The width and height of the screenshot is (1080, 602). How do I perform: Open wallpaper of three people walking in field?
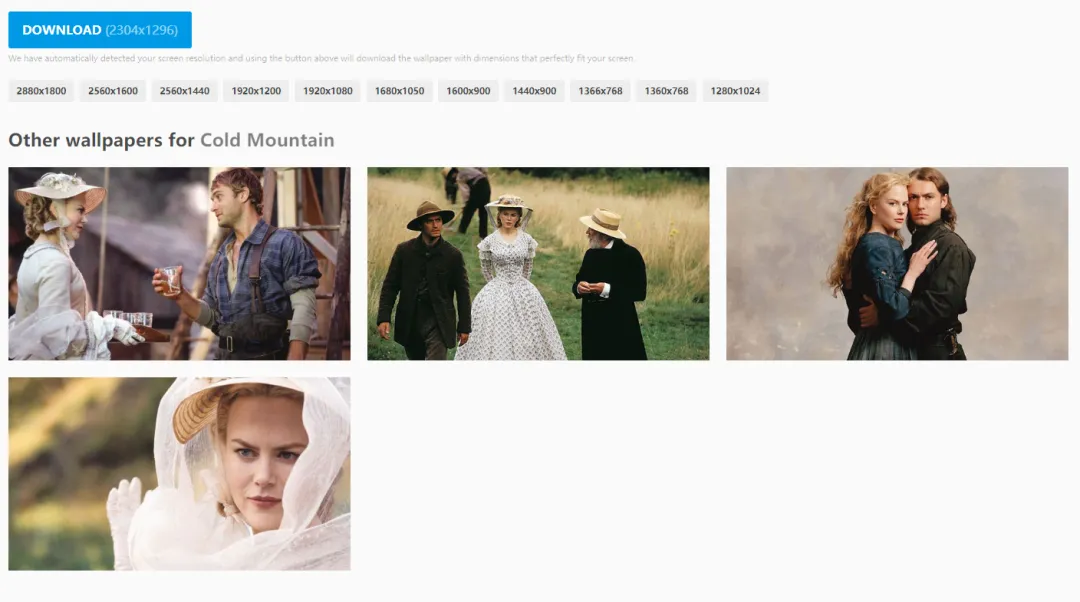538,263
